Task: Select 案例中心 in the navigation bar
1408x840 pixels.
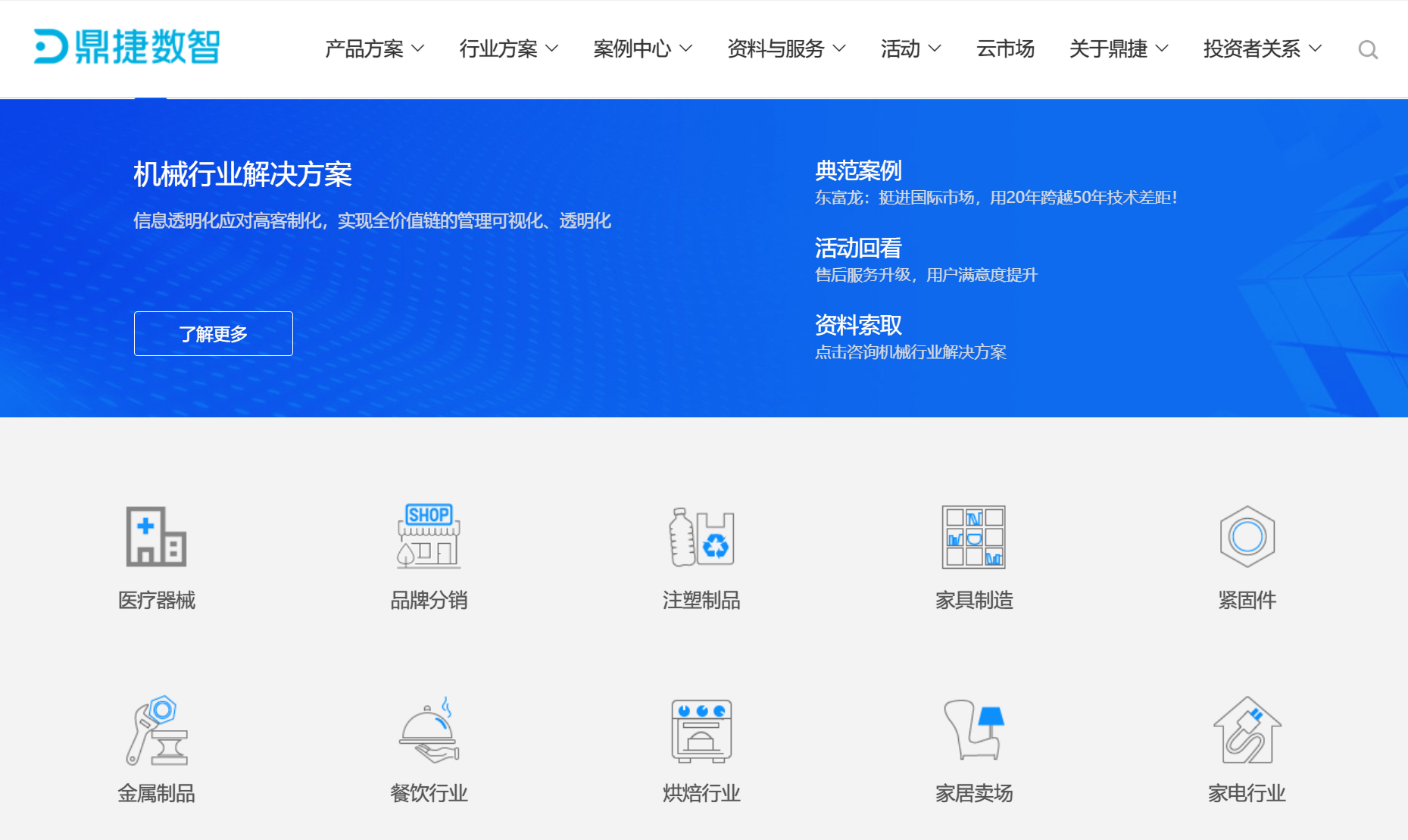Action: (642, 48)
